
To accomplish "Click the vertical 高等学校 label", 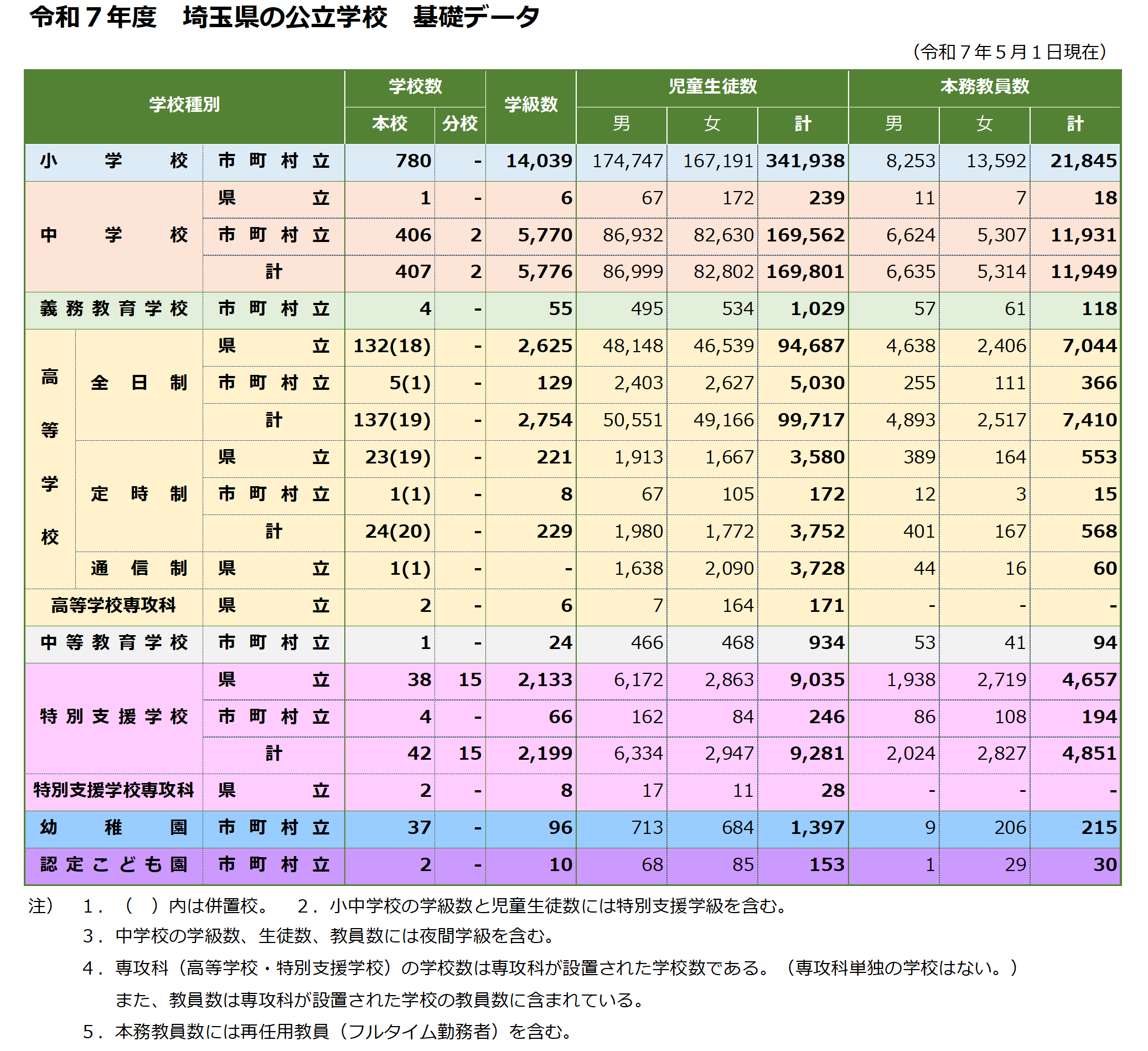I will pyautogui.click(x=50, y=457).
